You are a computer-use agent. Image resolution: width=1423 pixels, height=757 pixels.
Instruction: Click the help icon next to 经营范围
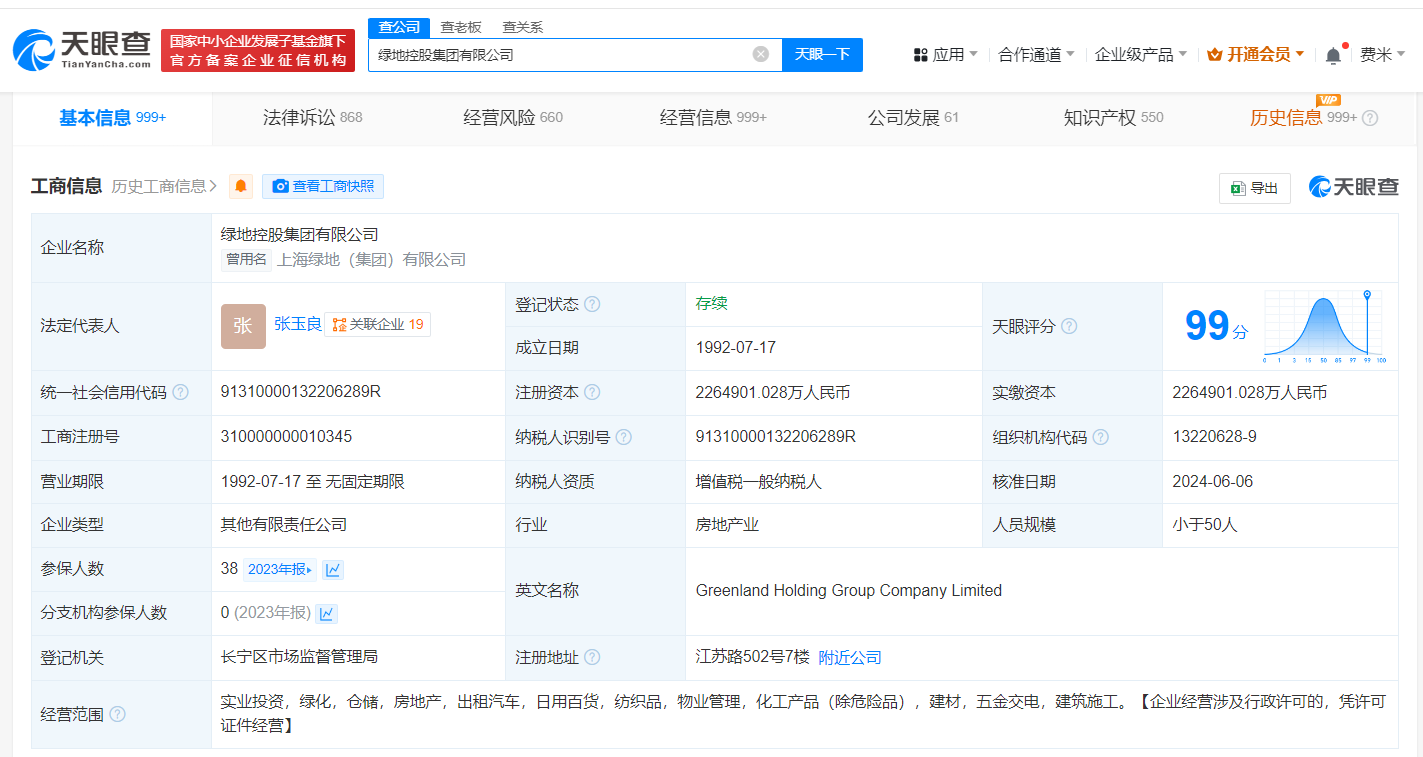pos(118,714)
